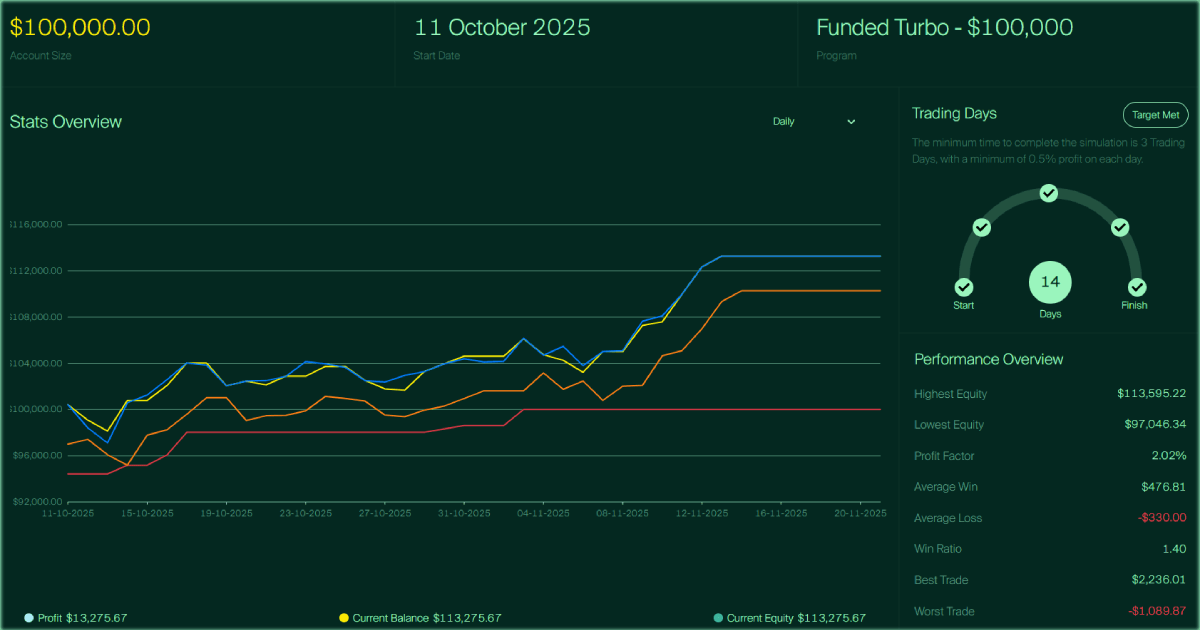Click the Program caption
Image resolution: width=1200 pixels, height=630 pixels.
[837, 56]
